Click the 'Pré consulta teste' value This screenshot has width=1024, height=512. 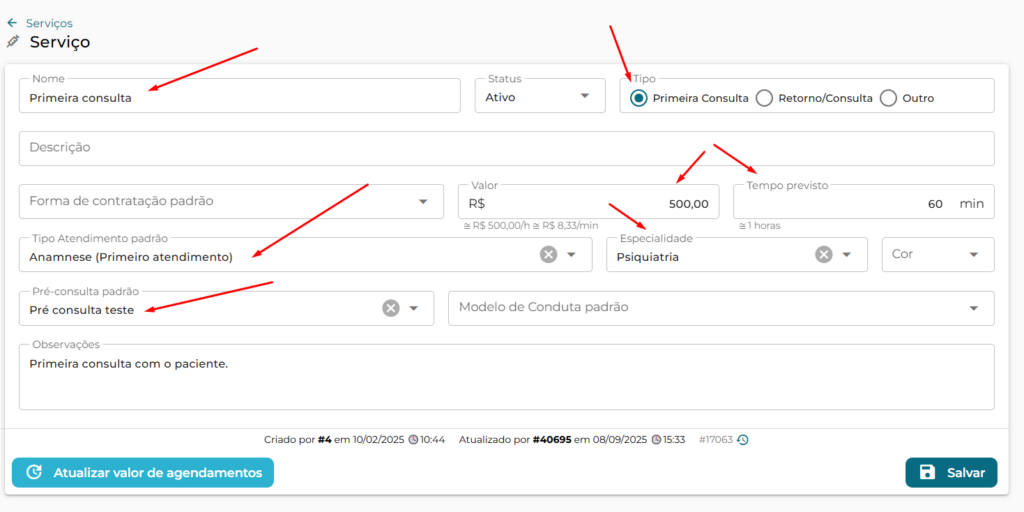tap(82, 311)
